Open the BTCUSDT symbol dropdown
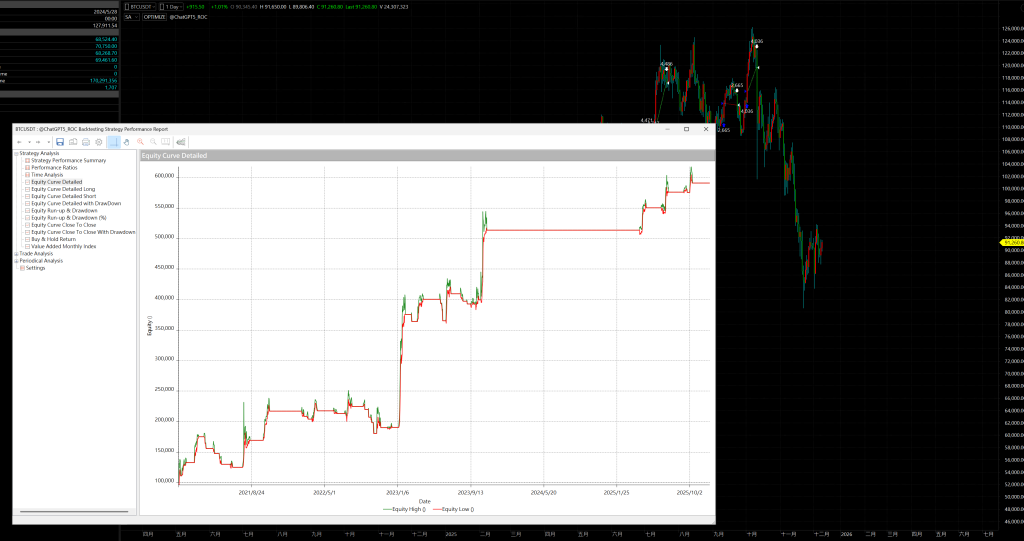The image size is (1024, 541). 141,7
